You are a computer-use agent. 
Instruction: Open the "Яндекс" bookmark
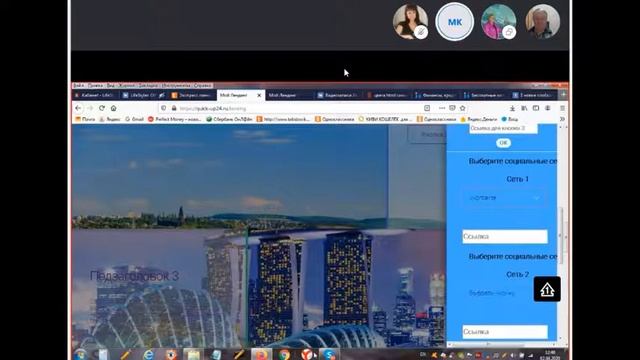(x=110, y=119)
